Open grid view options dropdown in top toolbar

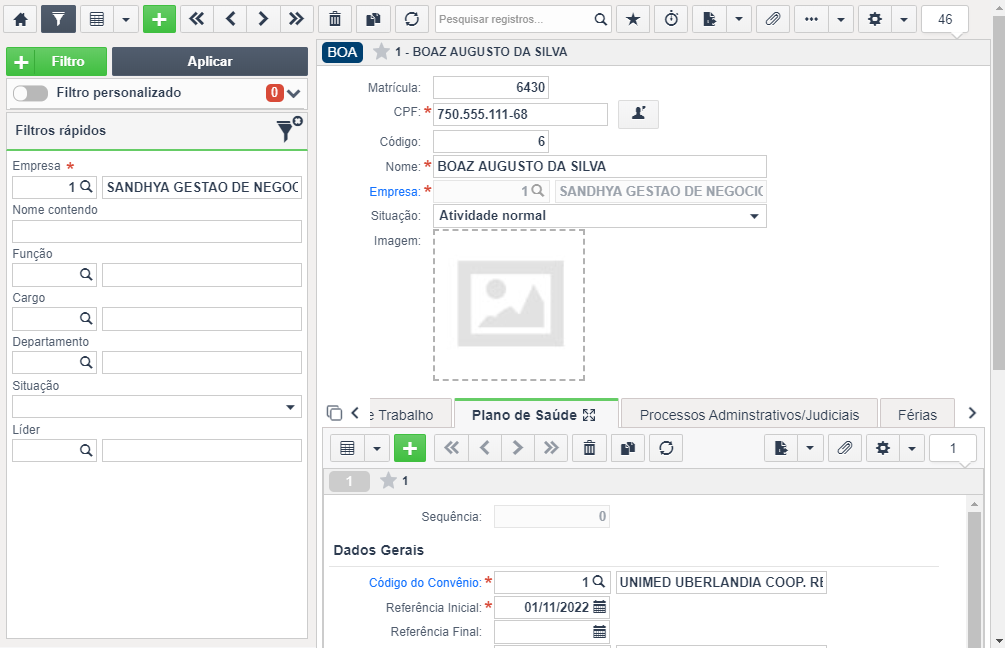126,19
